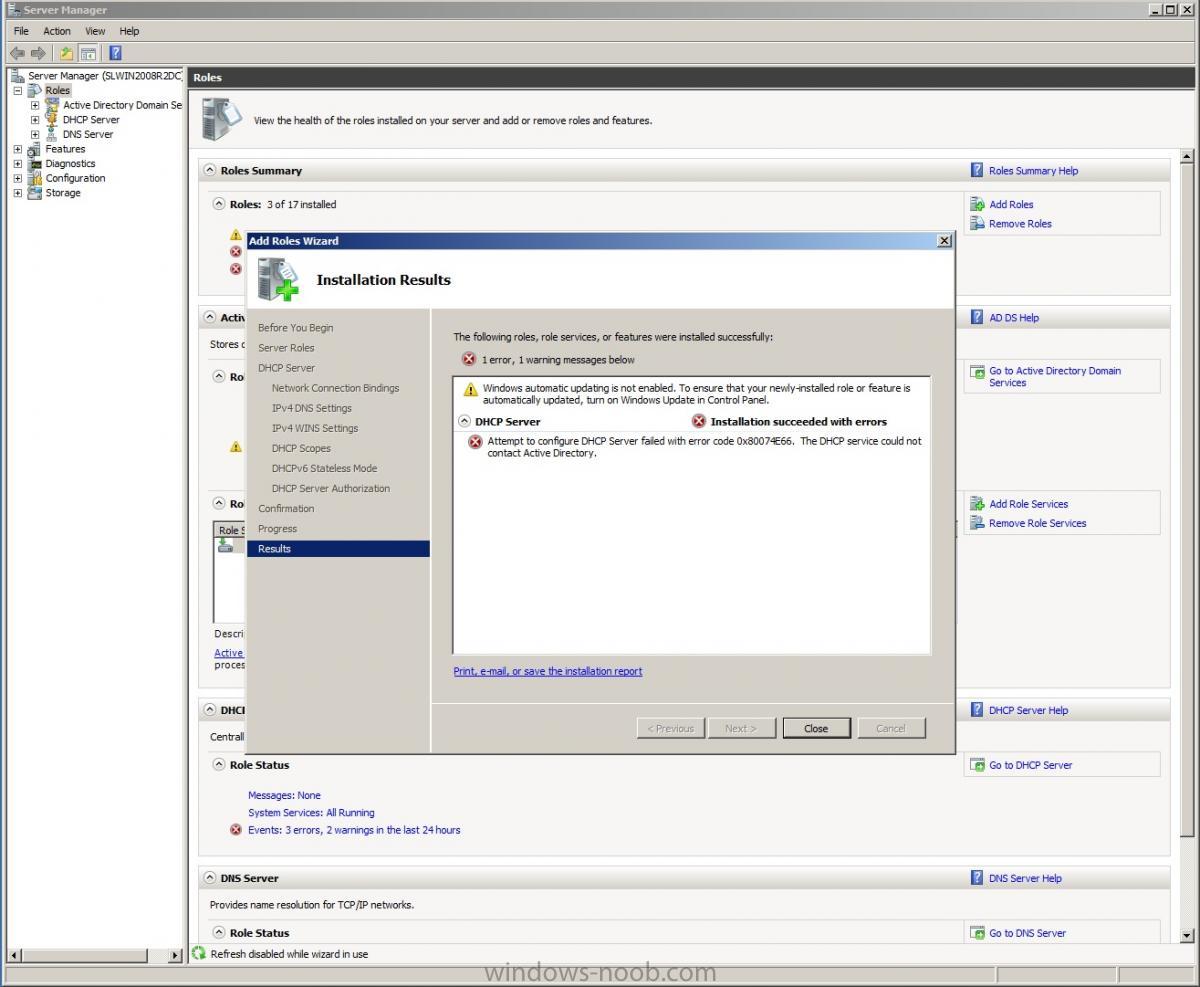
Task: Click the error icon beside failed DHCP configuration message
Action: point(476,442)
